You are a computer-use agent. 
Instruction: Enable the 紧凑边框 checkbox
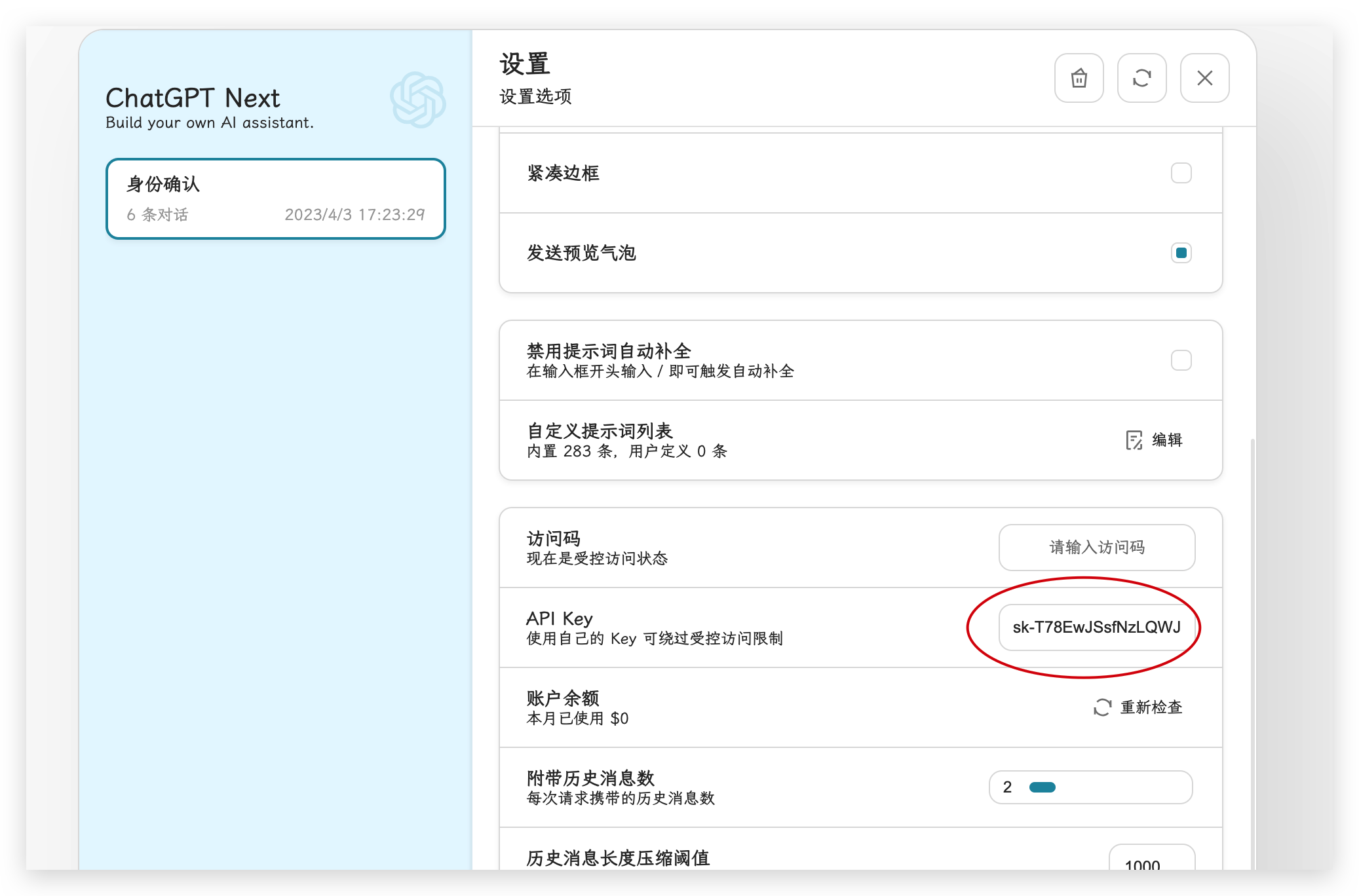pos(1181,172)
